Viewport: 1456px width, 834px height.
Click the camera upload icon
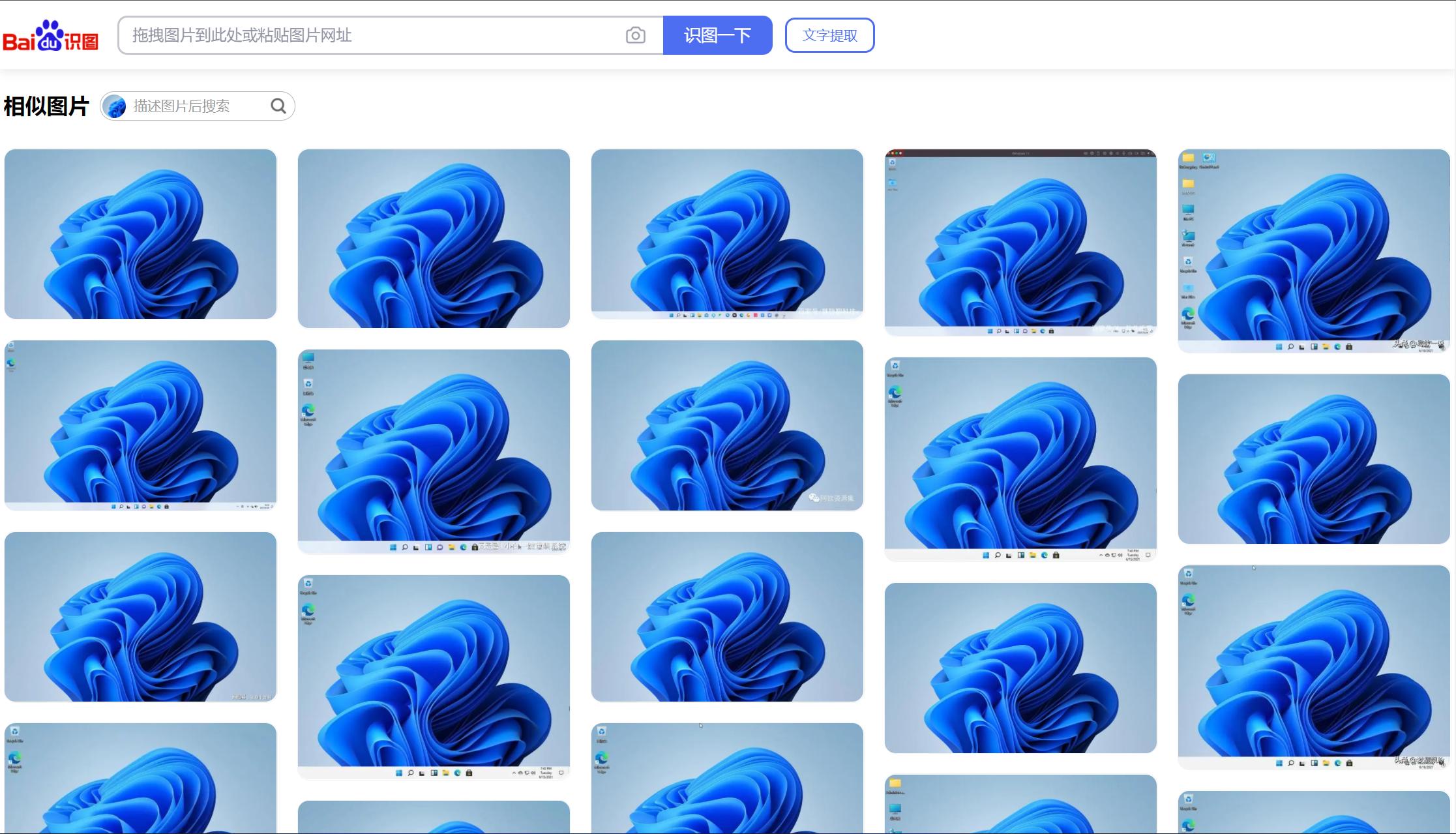635,35
